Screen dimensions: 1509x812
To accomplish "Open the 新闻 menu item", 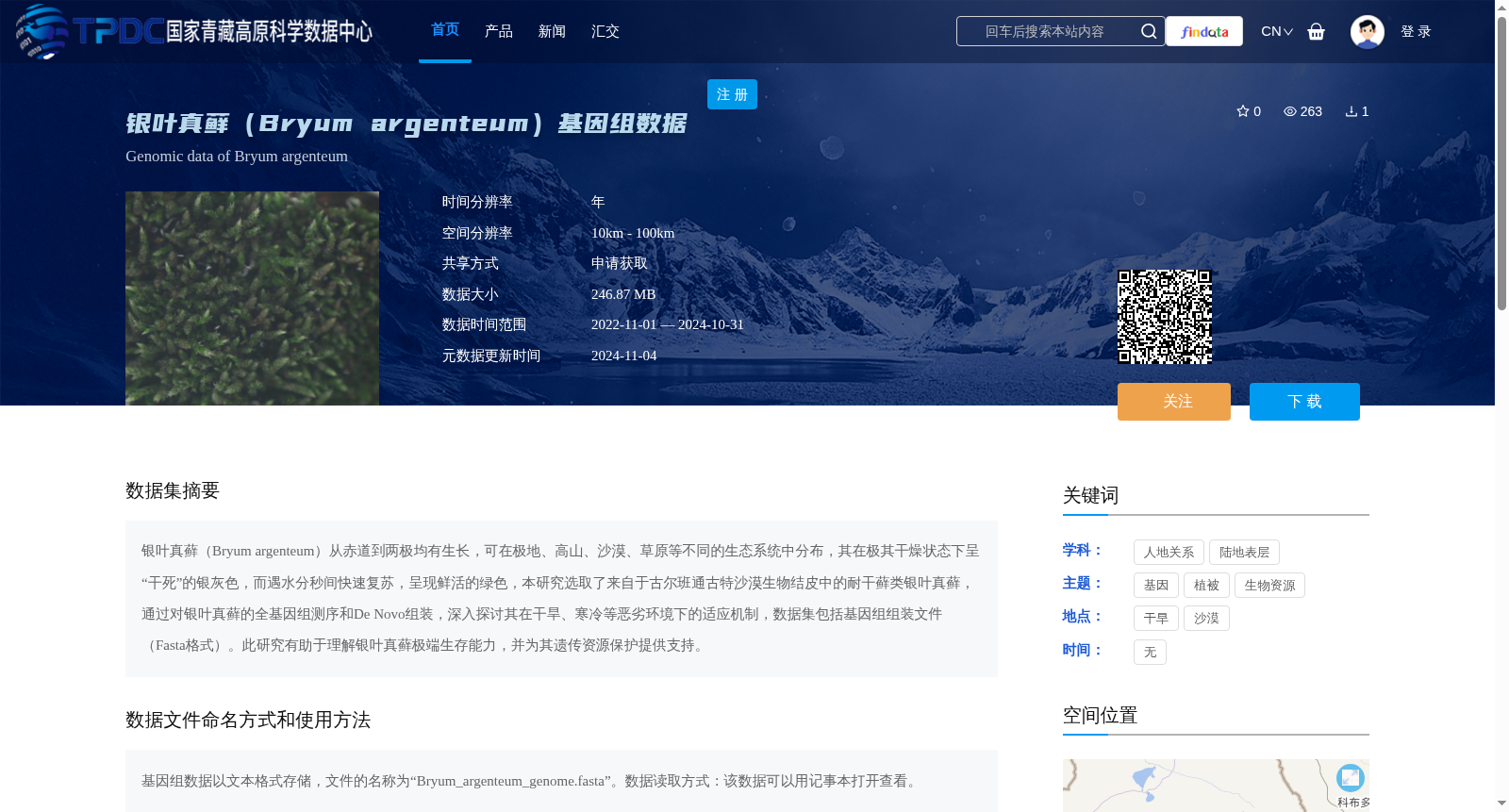I will tap(552, 31).
